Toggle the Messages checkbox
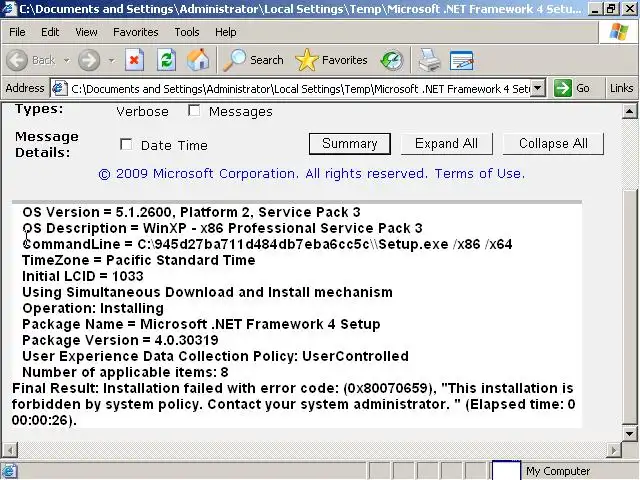Screen dimensions: 640x480 point(194,111)
